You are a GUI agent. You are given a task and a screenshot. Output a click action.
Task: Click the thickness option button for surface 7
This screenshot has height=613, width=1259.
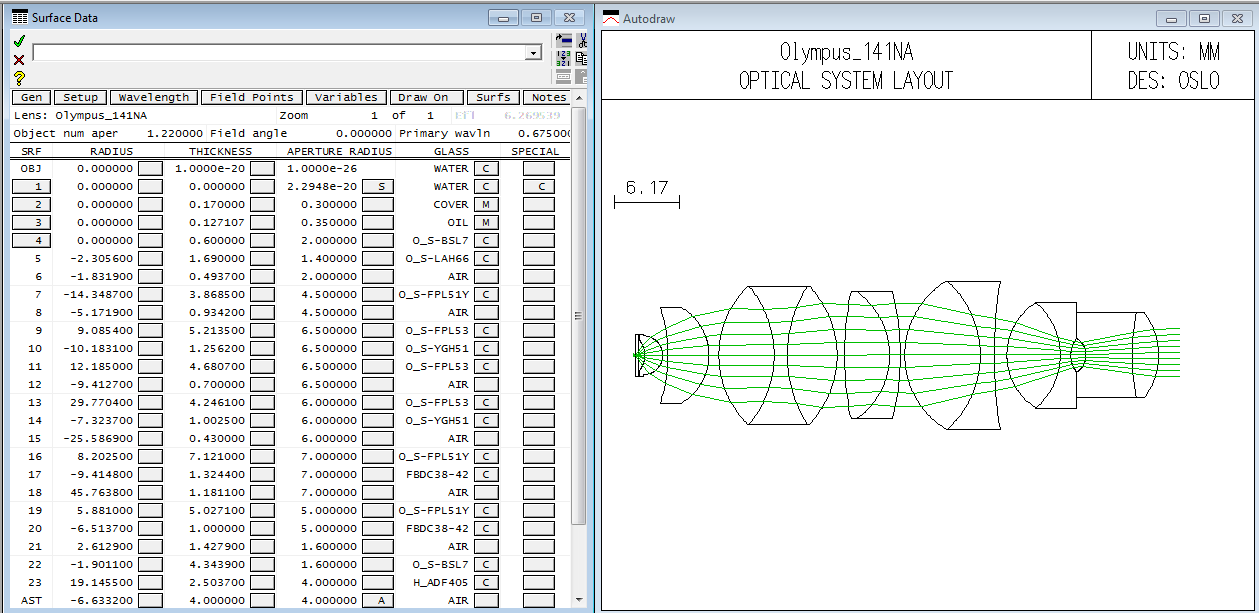(262, 294)
